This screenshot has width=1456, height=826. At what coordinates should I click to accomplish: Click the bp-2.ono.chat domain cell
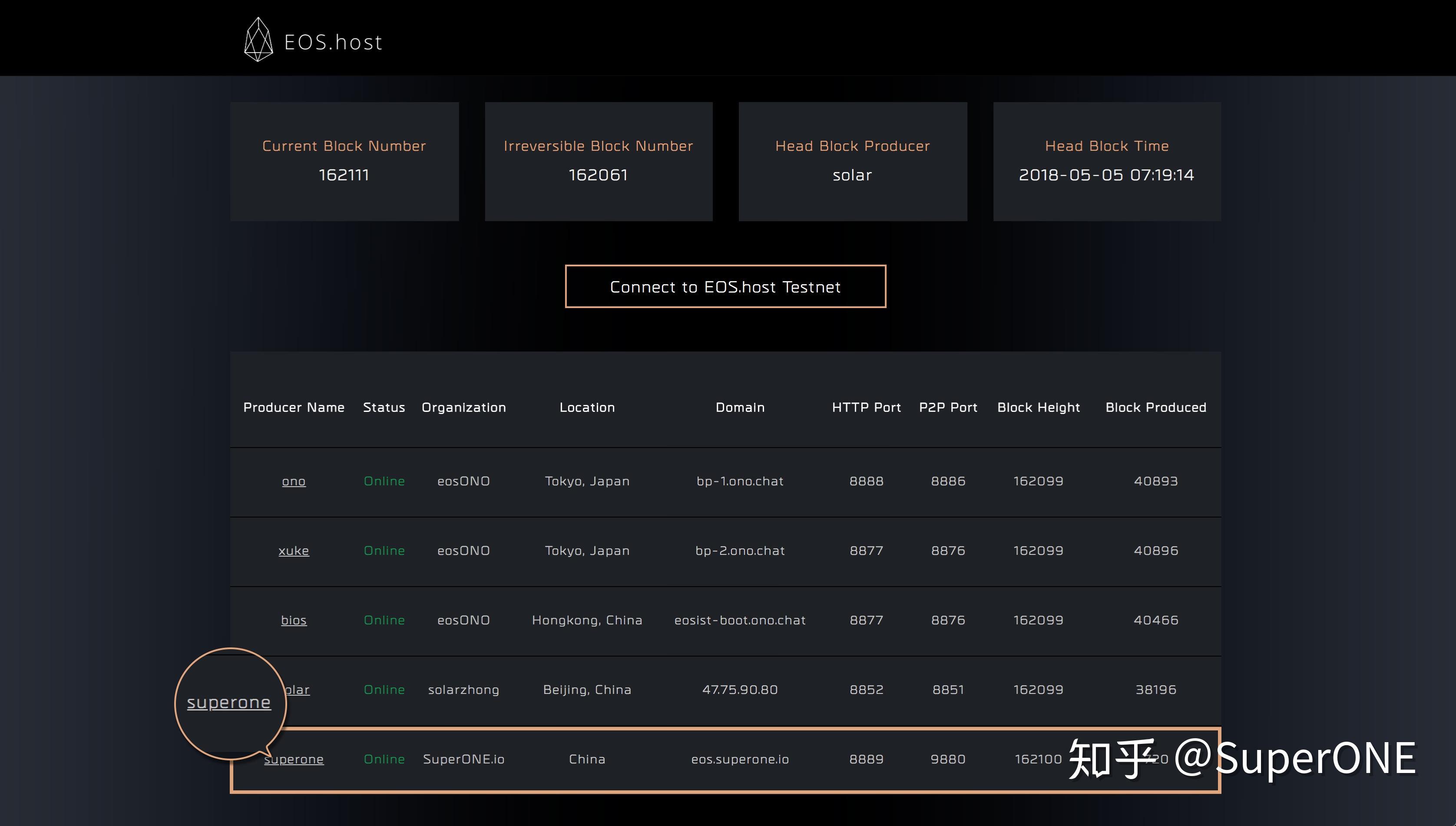[740, 551]
